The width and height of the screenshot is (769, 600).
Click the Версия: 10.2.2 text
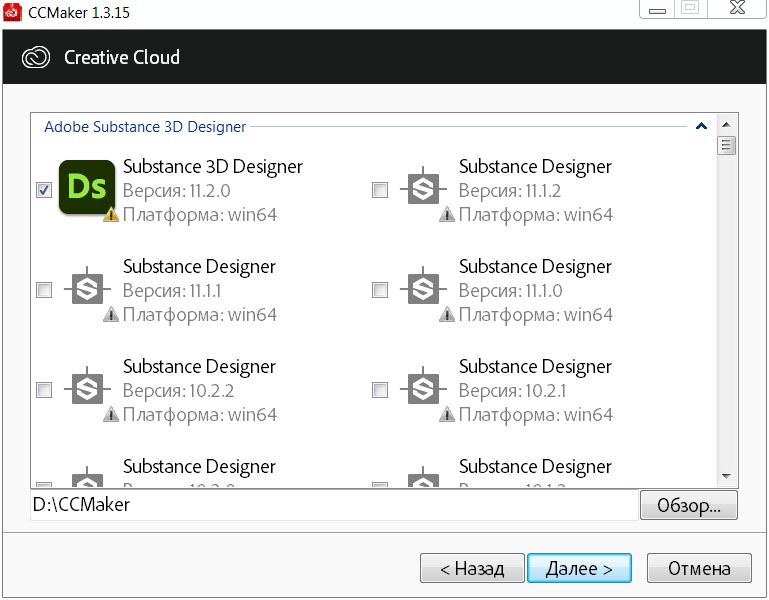pyautogui.click(x=179, y=391)
